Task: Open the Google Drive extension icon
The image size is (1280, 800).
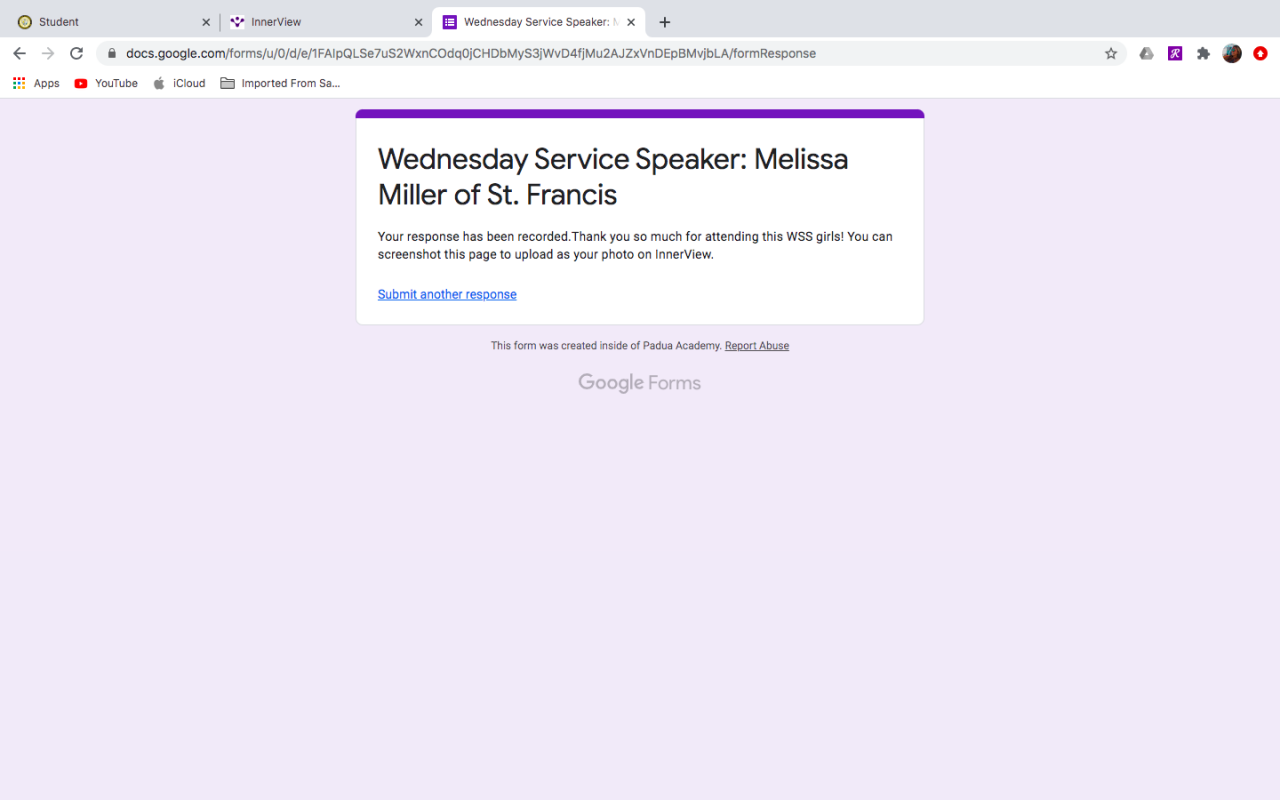Action: [x=1147, y=54]
